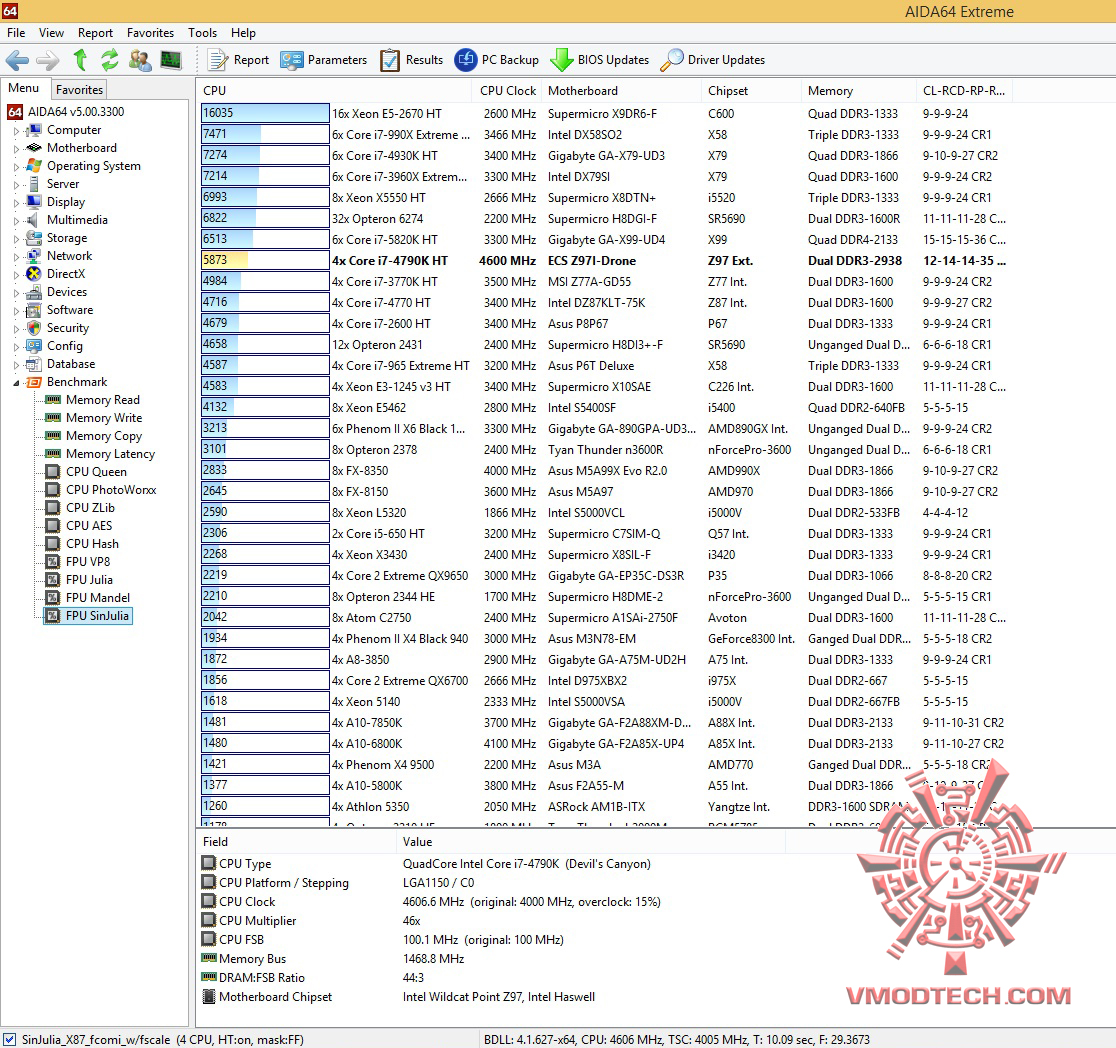Open the View menu
1116x1048 pixels.
(51, 33)
